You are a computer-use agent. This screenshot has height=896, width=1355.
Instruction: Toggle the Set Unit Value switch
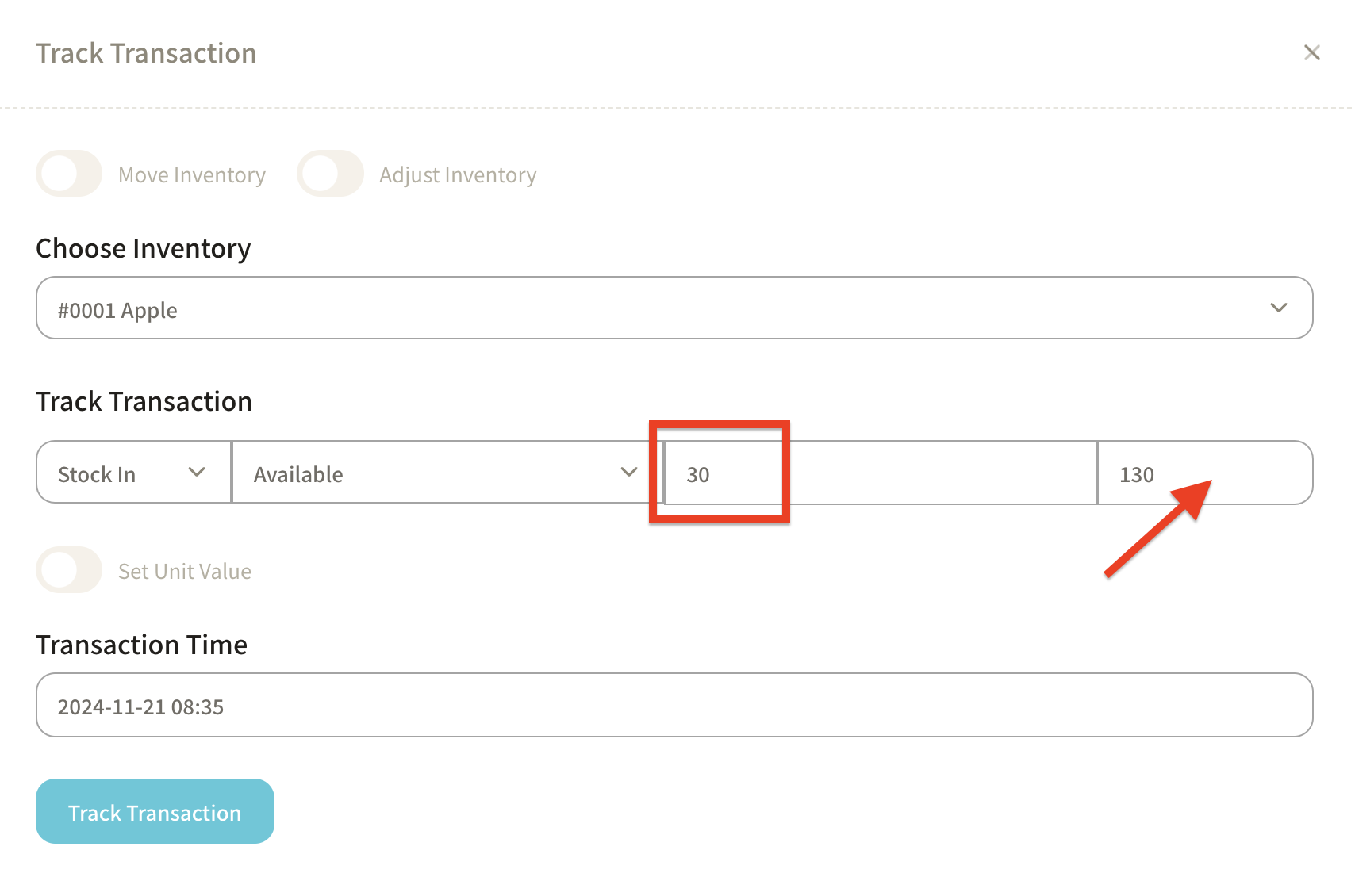click(x=69, y=570)
